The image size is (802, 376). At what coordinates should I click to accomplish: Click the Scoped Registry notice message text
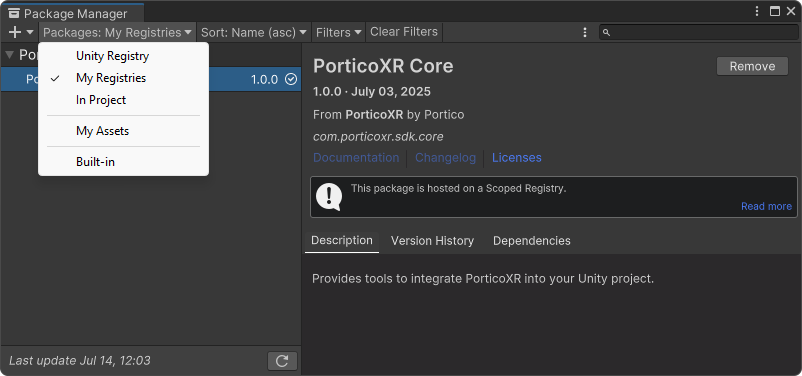[x=458, y=188]
